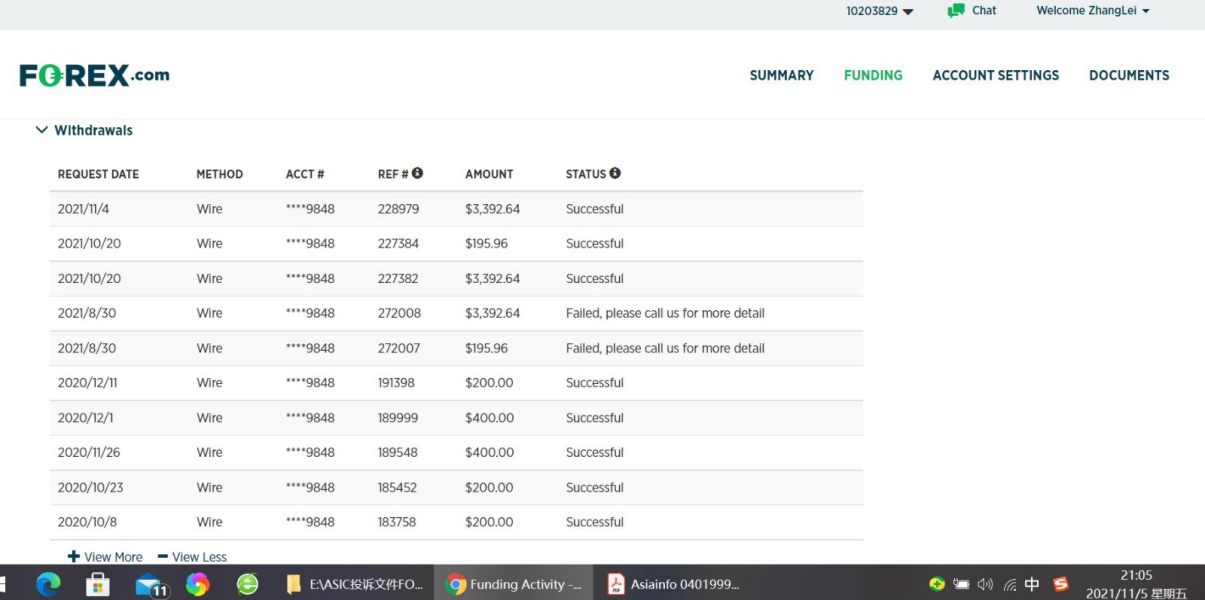Click the STATUS info icon
Image resolution: width=1205 pixels, height=600 pixels.
point(615,173)
